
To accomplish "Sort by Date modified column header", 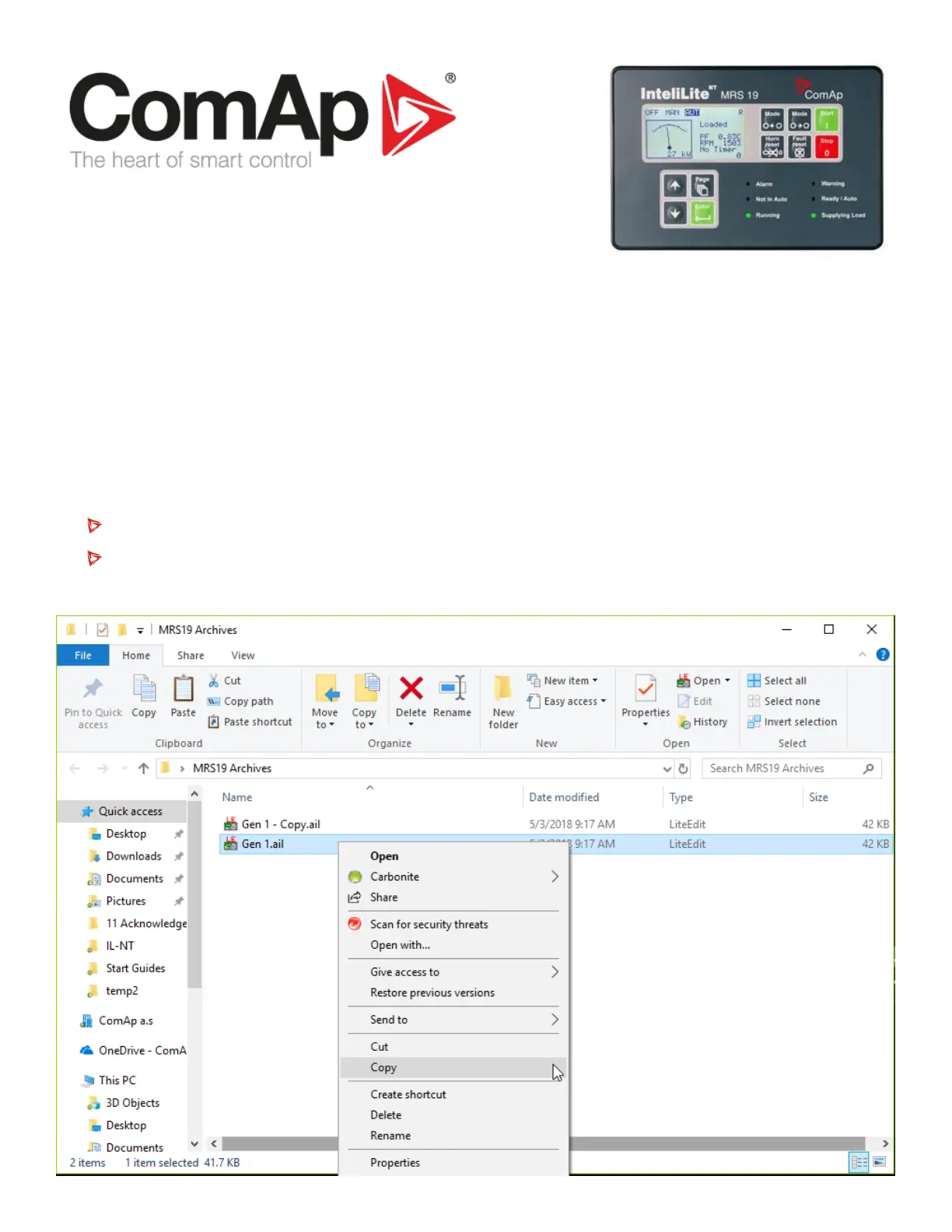I will pyautogui.click(x=564, y=797).
